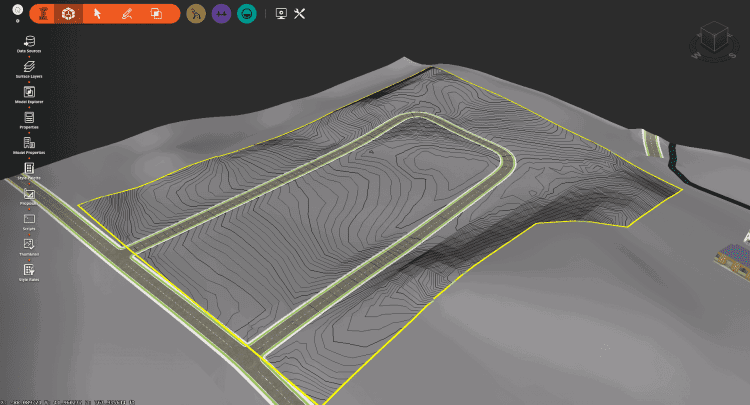This screenshot has width=750, height=405.
Task: Click the overlapping squares icon in orange toolbar
Action: (156, 14)
